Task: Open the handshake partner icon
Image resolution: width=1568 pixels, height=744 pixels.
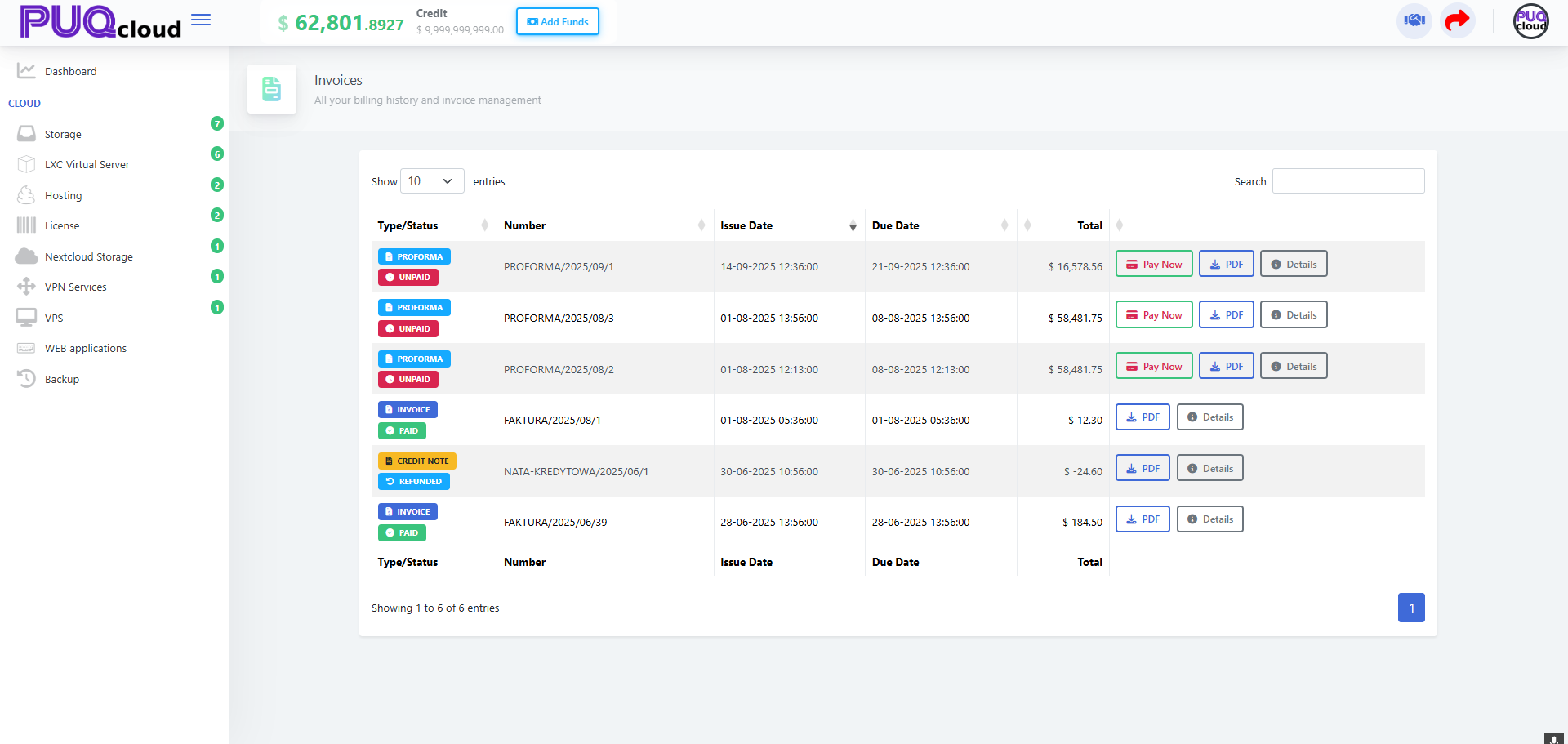Action: [x=1414, y=20]
